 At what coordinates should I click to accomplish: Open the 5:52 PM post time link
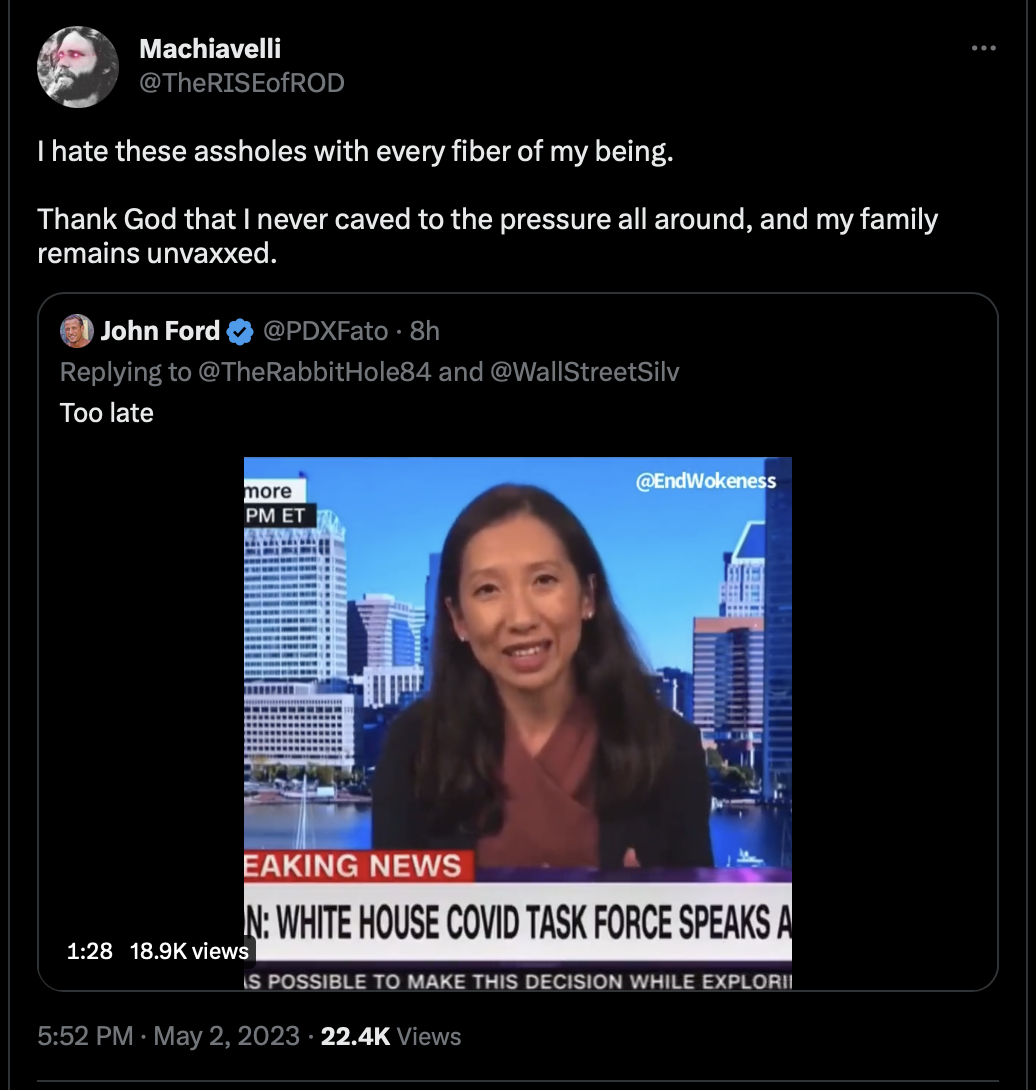pos(85,1036)
